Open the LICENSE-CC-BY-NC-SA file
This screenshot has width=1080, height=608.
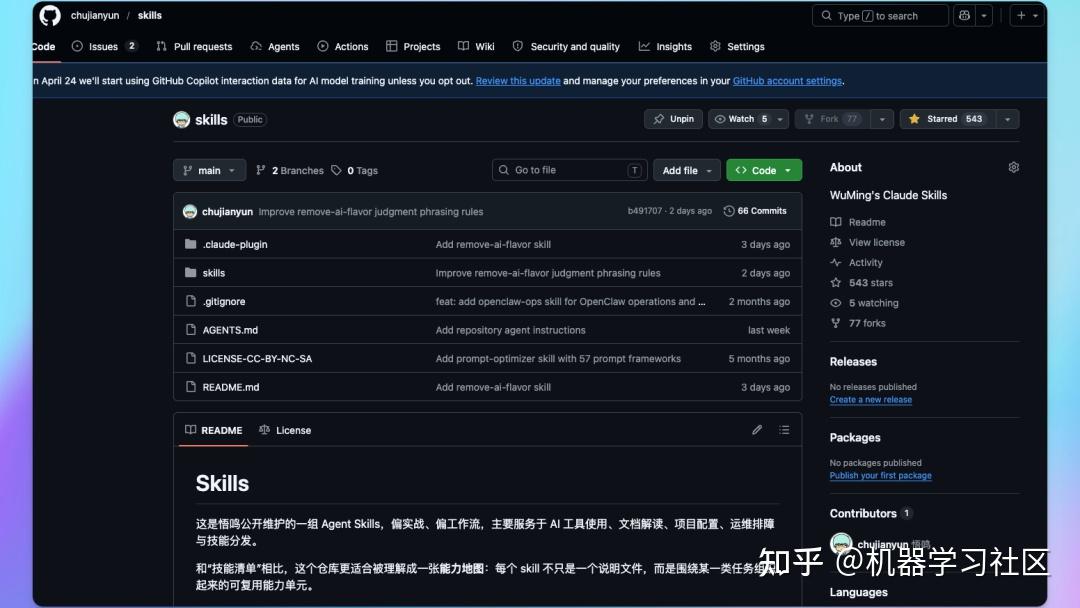pyautogui.click(x=257, y=359)
